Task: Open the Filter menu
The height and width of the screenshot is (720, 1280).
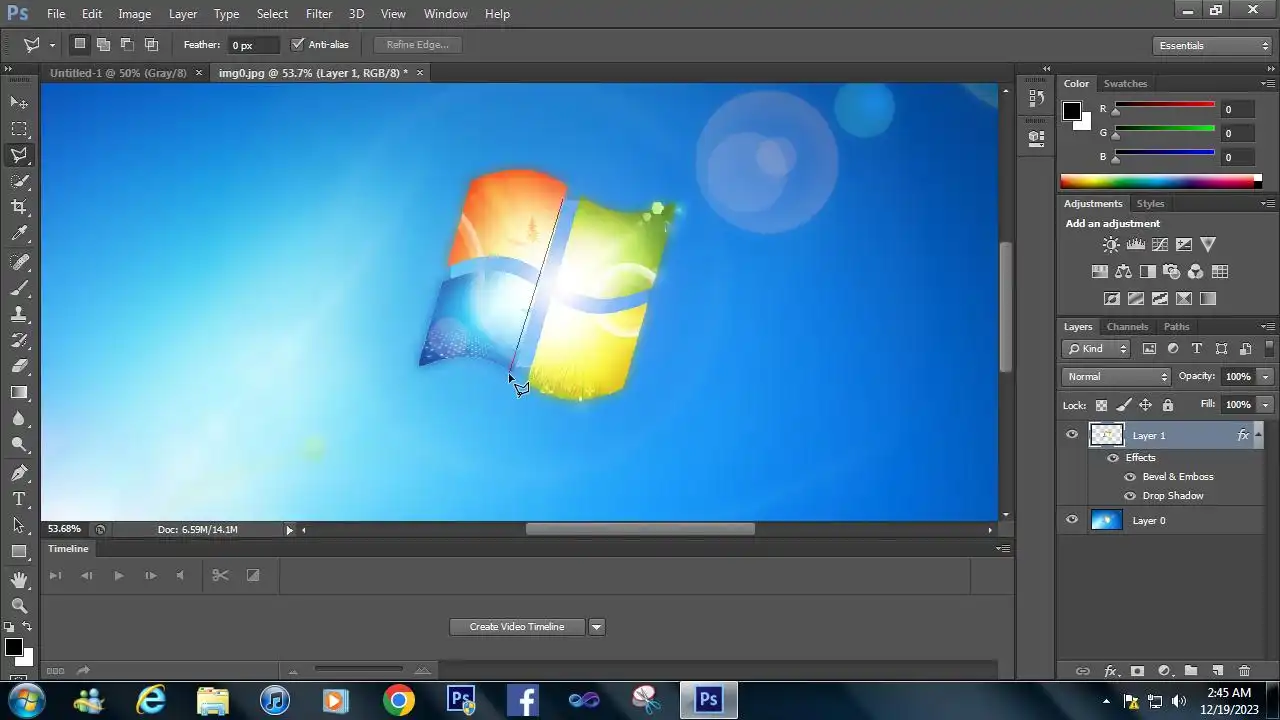Action: (319, 14)
